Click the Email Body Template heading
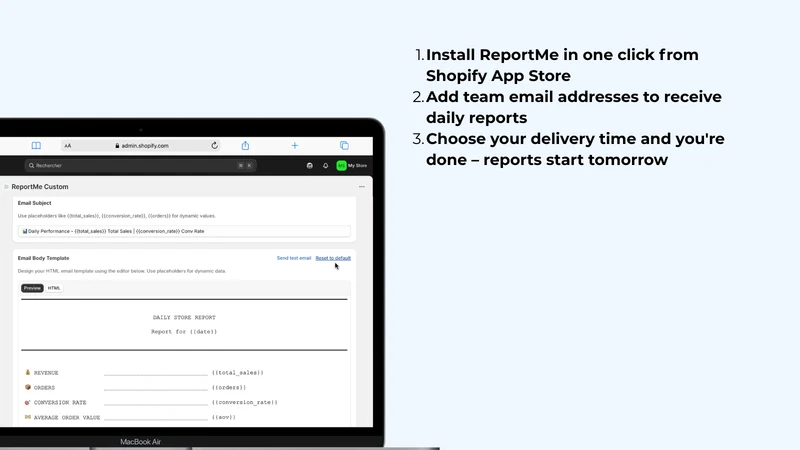800x450 pixels. pos(43,258)
